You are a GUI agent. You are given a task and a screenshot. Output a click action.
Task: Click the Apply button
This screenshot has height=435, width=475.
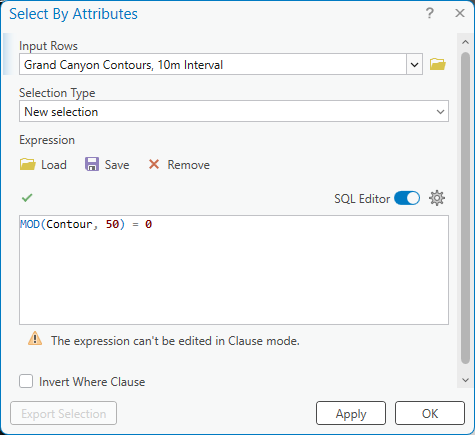coord(351,413)
